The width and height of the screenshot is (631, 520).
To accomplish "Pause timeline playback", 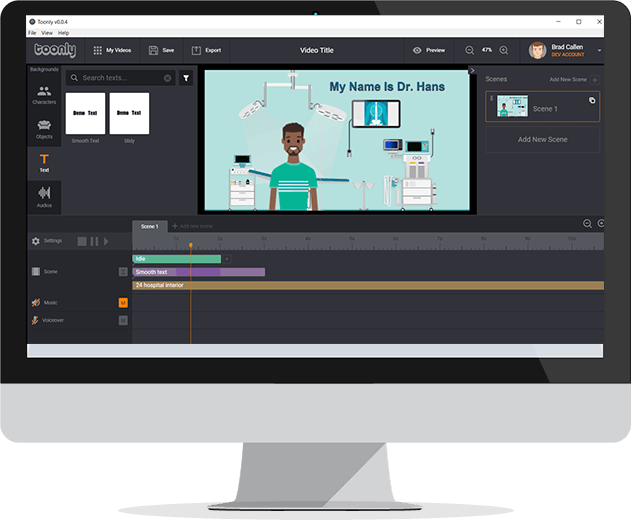I will click(x=94, y=241).
